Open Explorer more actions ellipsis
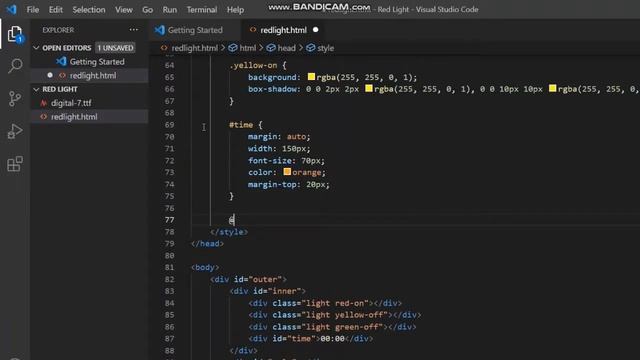The width and height of the screenshot is (640, 360). [133, 30]
